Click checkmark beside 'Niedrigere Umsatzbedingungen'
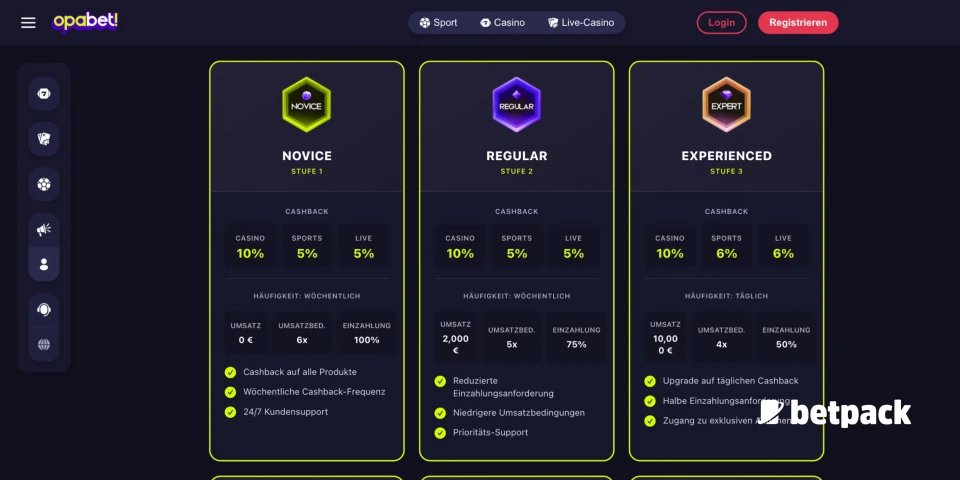 click(440, 413)
